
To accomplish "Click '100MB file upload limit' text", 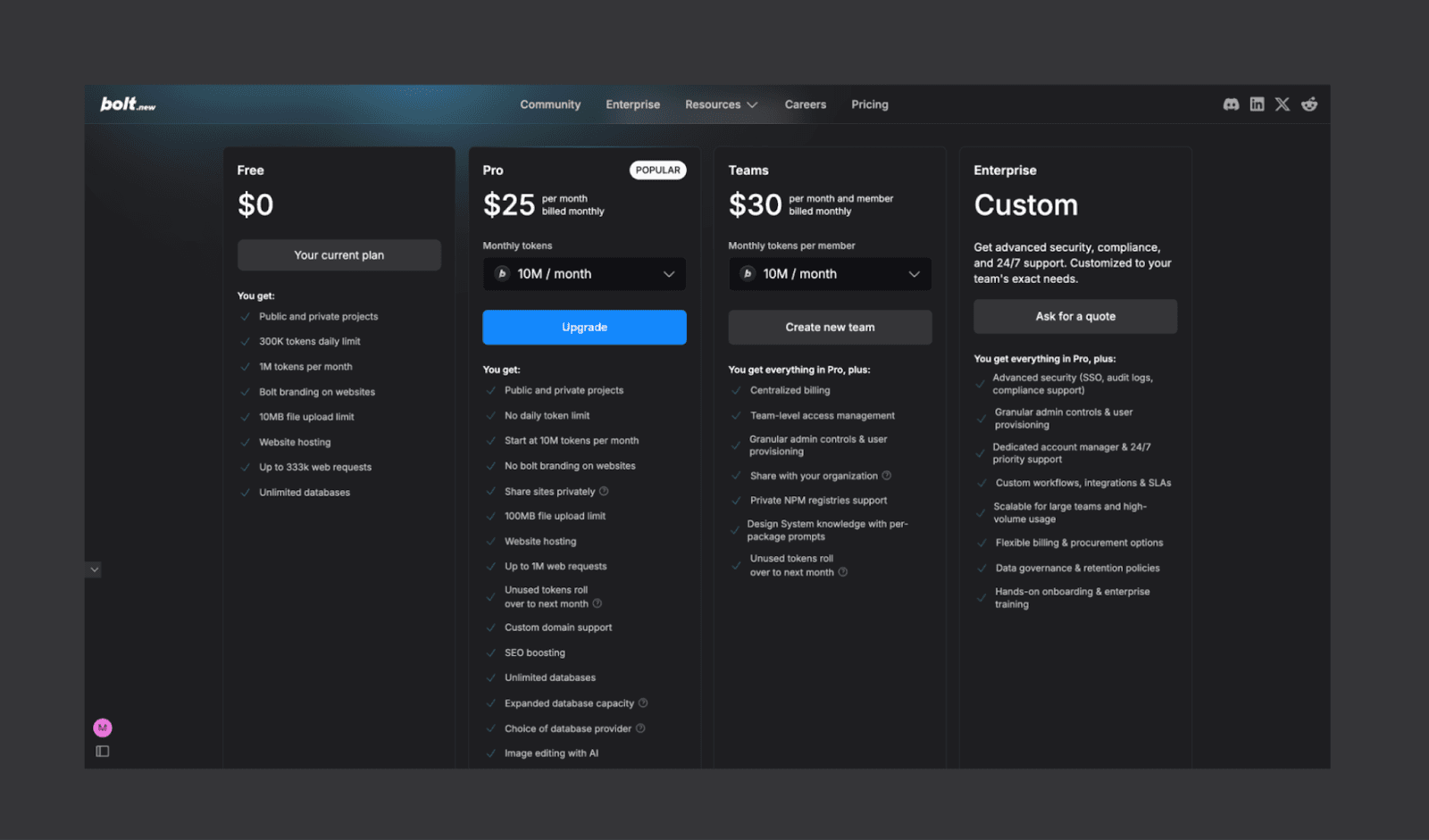I will pyautogui.click(x=556, y=516).
